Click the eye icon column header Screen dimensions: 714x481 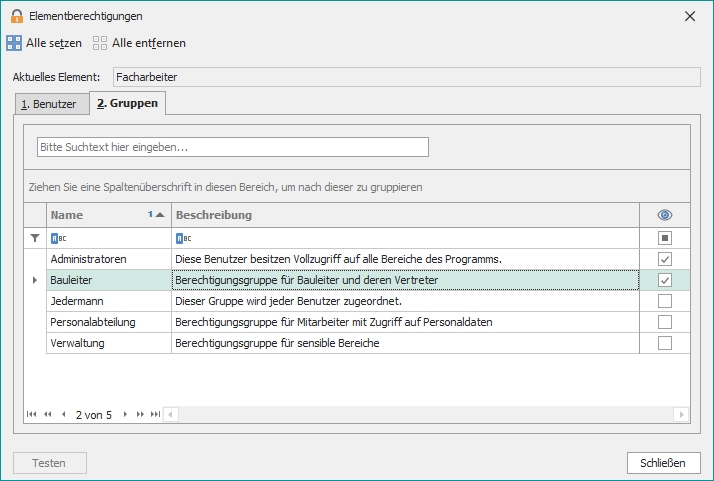(x=664, y=215)
